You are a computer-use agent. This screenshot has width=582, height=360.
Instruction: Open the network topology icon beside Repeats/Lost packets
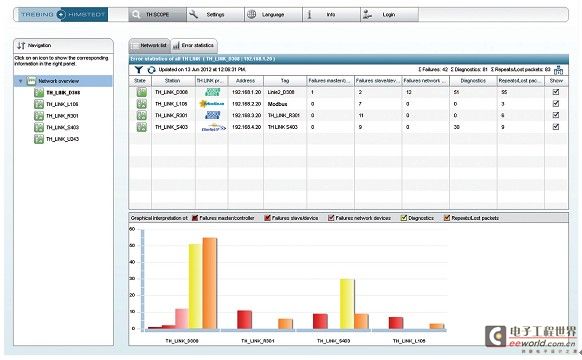[x=558, y=70]
